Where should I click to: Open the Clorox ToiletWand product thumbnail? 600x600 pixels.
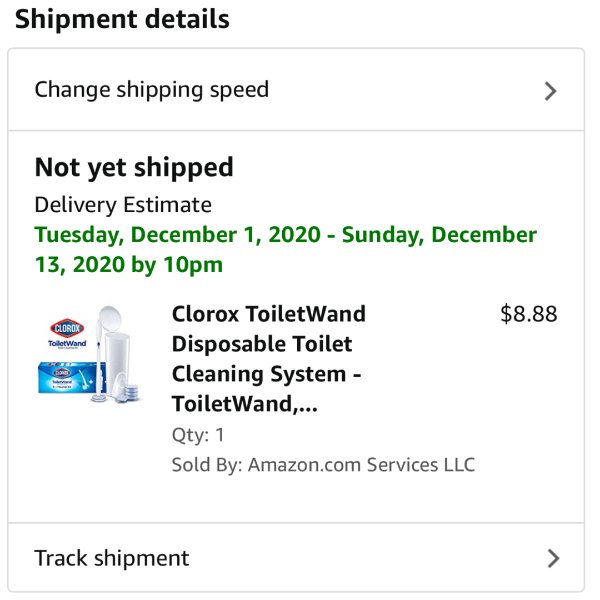pyautogui.click(x=90, y=354)
